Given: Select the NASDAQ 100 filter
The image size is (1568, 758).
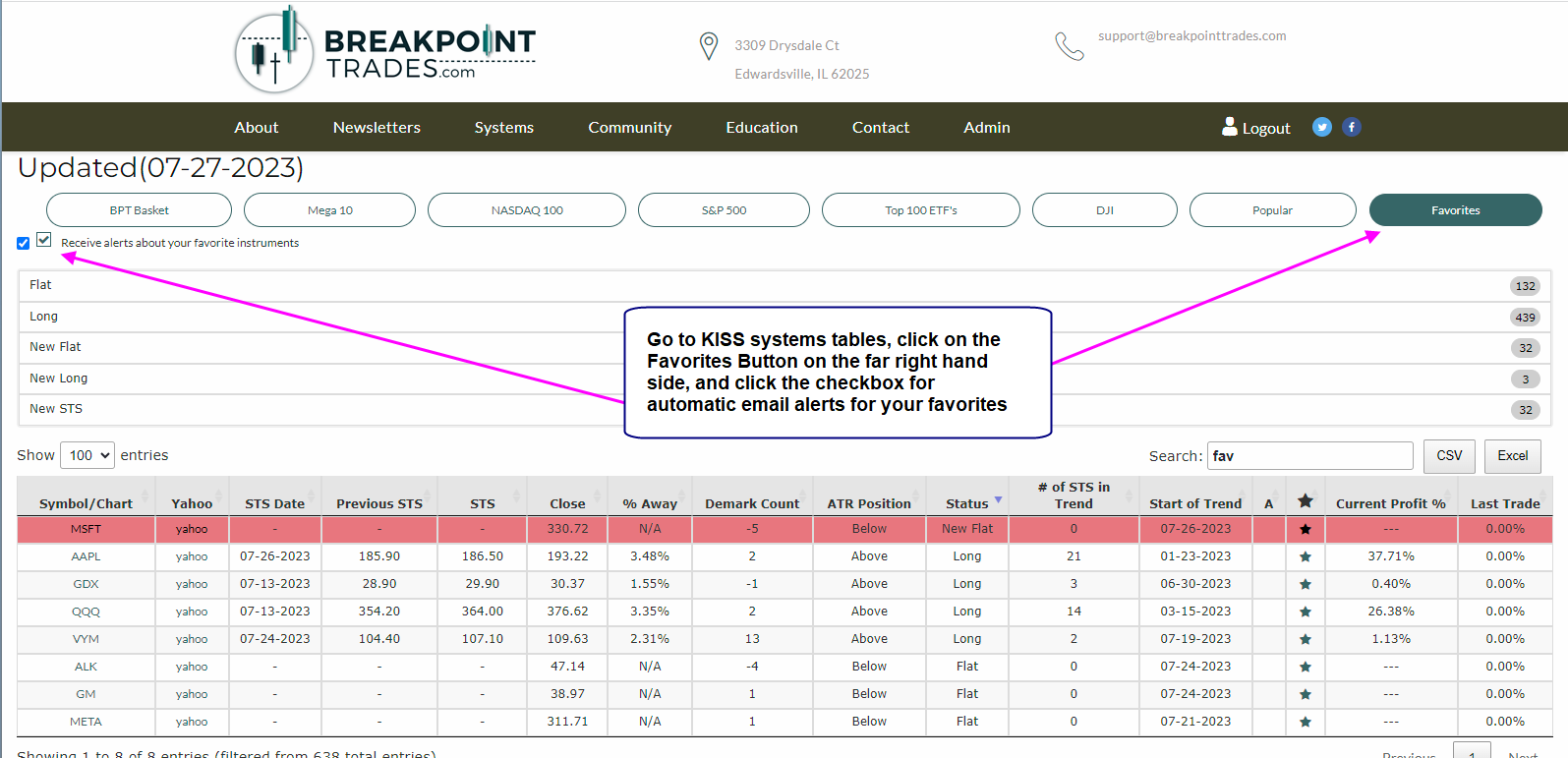Looking at the screenshot, I should point(527,210).
